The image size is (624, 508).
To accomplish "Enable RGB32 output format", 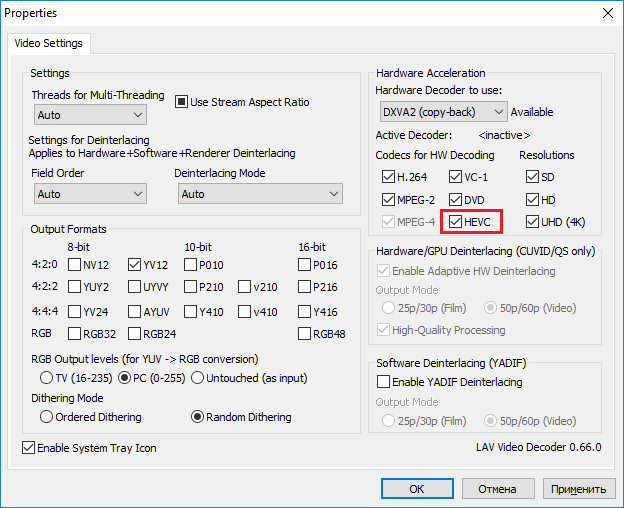I will pyautogui.click(x=74, y=334).
